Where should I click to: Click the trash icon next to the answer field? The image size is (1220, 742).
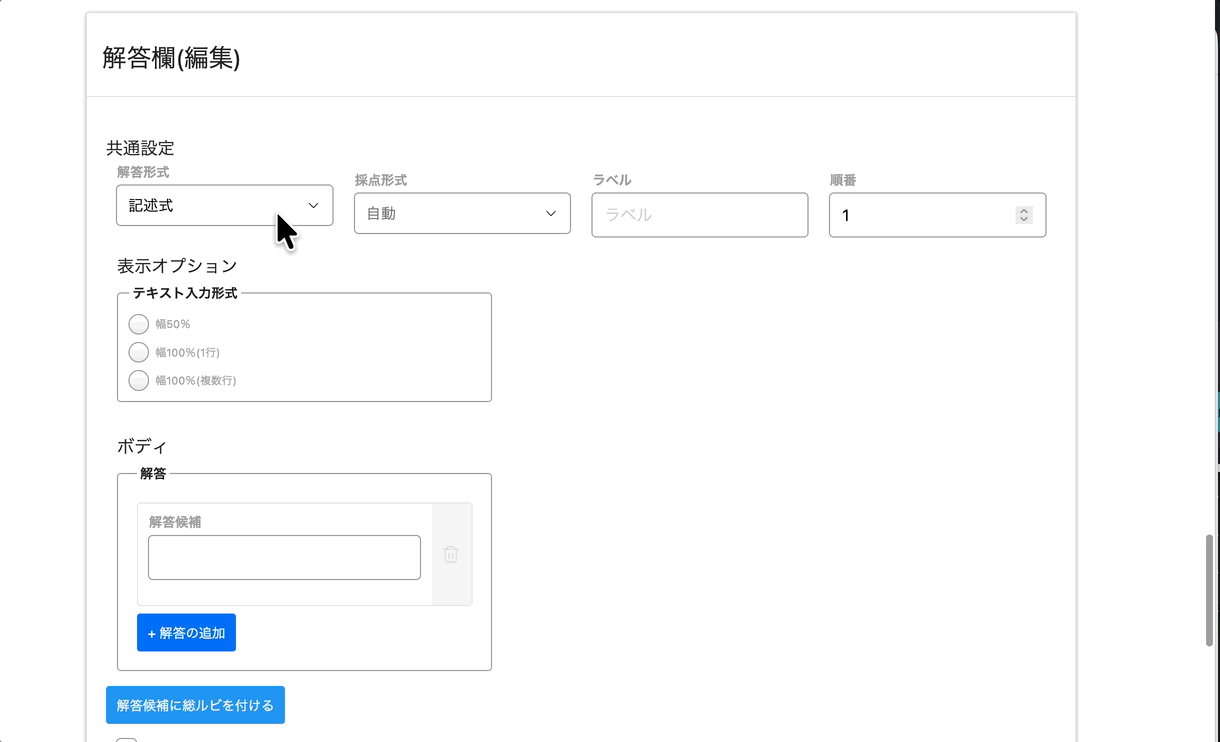451,555
